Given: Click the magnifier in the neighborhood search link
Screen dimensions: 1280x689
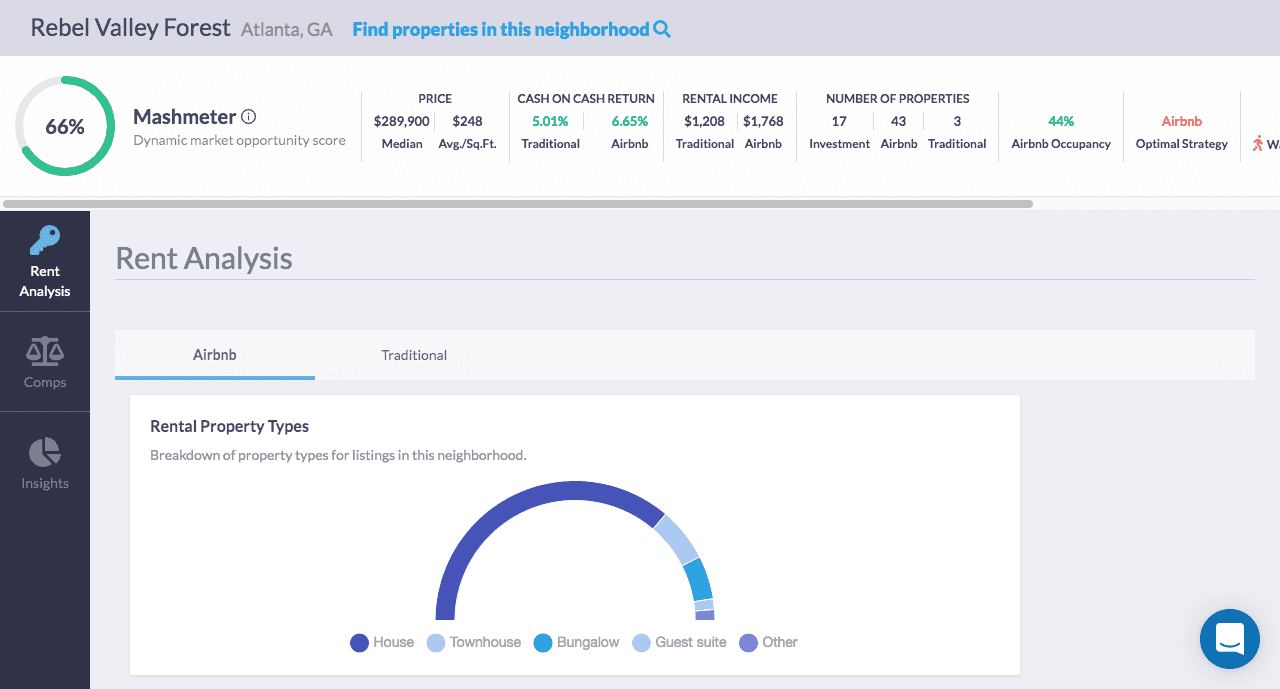Looking at the screenshot, I should [x=663, y=29].
